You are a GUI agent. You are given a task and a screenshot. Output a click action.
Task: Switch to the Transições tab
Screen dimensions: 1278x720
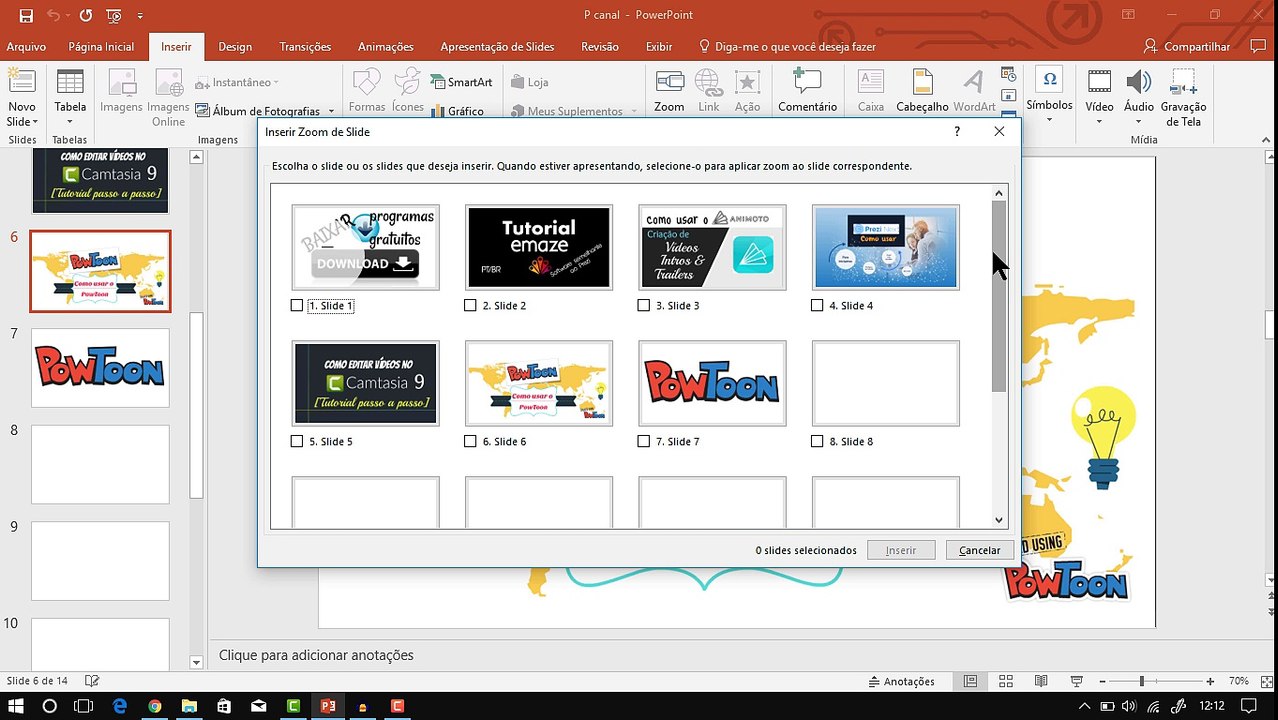point(305,47)
